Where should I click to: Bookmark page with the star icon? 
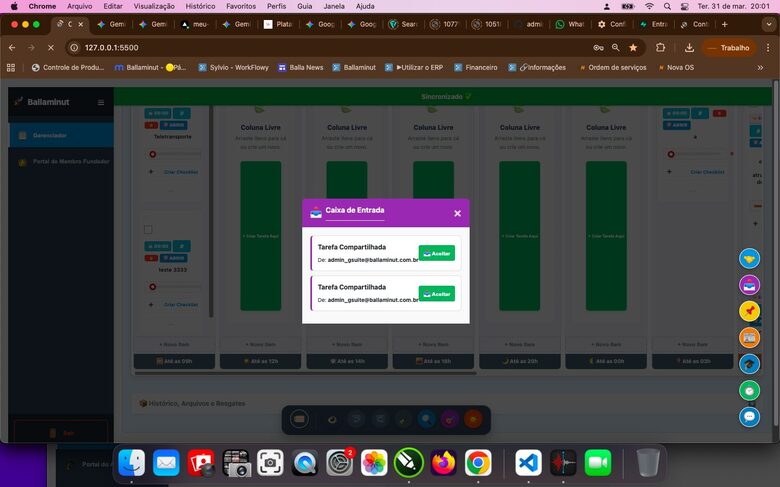(x=633, y=47)
